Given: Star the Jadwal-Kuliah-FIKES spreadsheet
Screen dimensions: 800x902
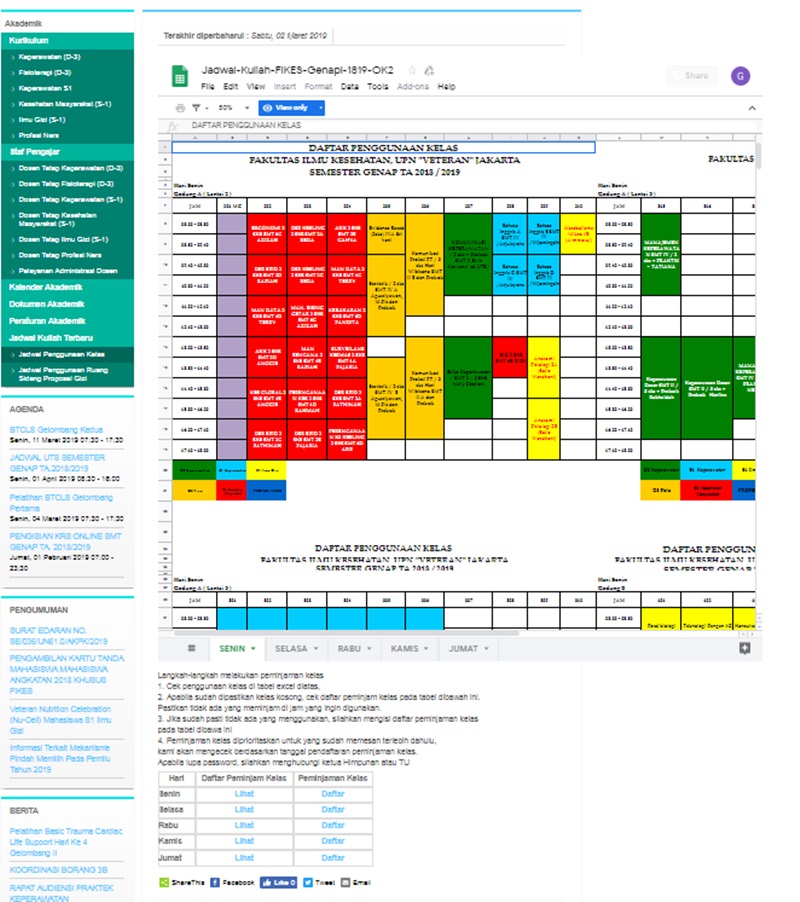Looking at the screenshot, I should pos(412,71).
